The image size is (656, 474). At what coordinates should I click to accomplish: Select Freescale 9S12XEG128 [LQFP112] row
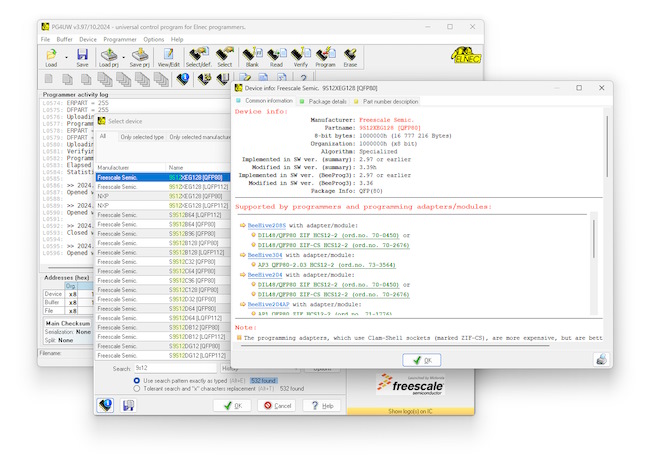pos(163,187)
